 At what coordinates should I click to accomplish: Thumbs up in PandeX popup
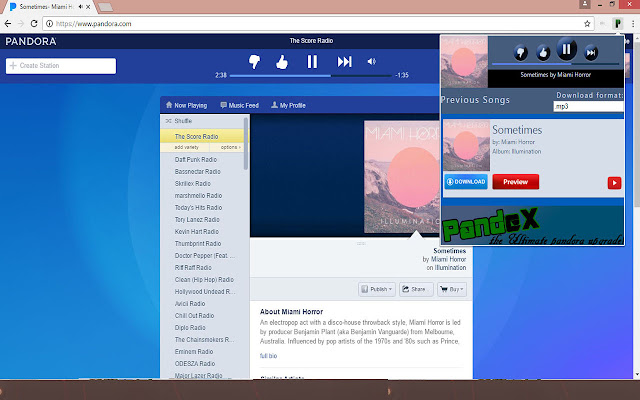[x=543, y=53]
